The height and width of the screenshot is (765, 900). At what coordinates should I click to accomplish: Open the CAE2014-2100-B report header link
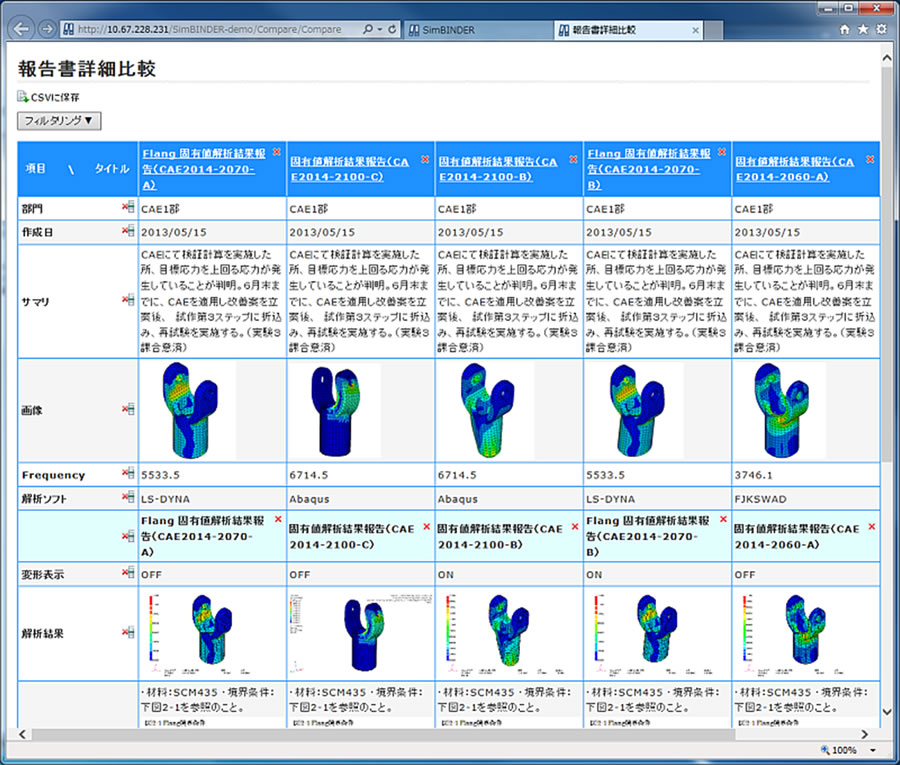point(498,168)
